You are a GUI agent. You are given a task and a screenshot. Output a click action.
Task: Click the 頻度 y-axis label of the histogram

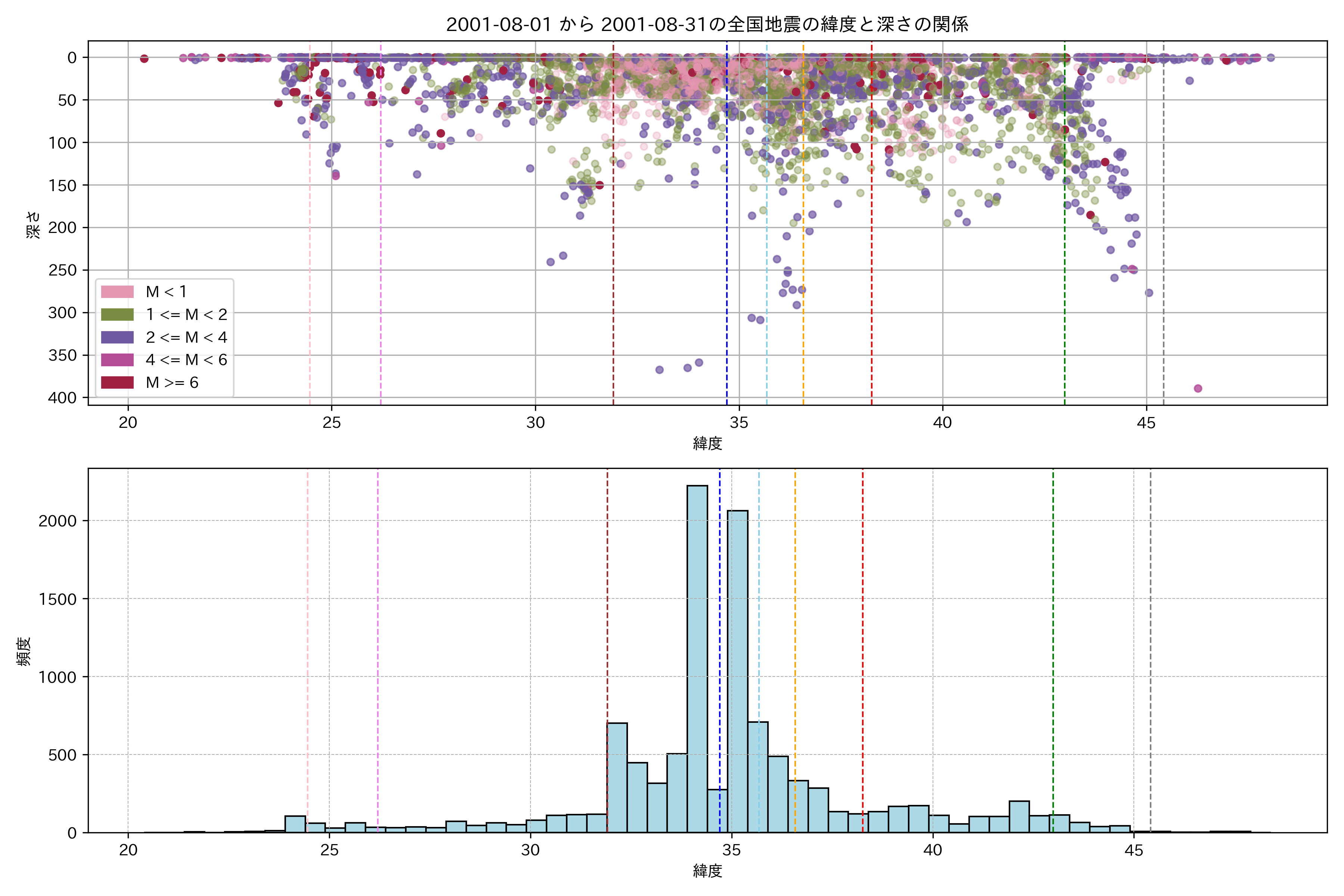coord(24,651)
